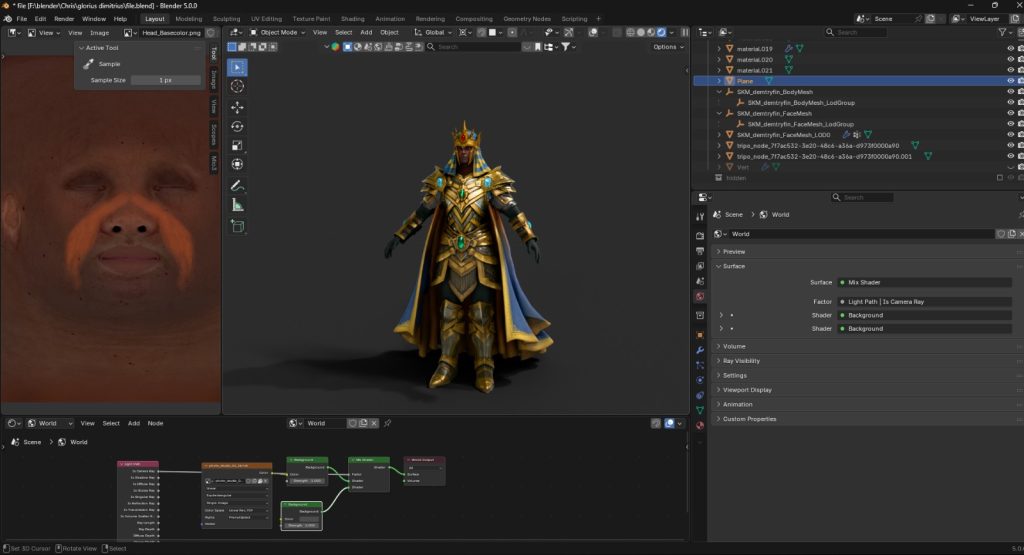1024x555 pixels.
Task: Open the Render menu in top bar
Action: pyautogui.click(x=64, y=18)
